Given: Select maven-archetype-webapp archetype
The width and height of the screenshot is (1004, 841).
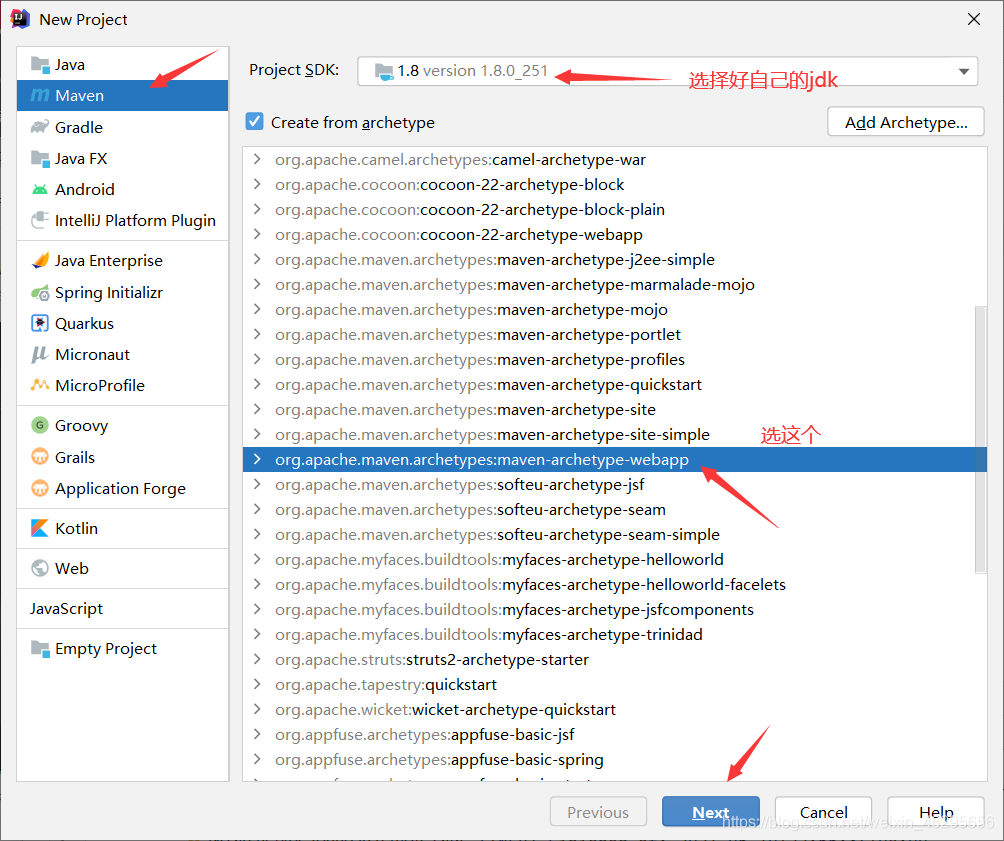Looking at the screenshot, I should tap(615, 459).
